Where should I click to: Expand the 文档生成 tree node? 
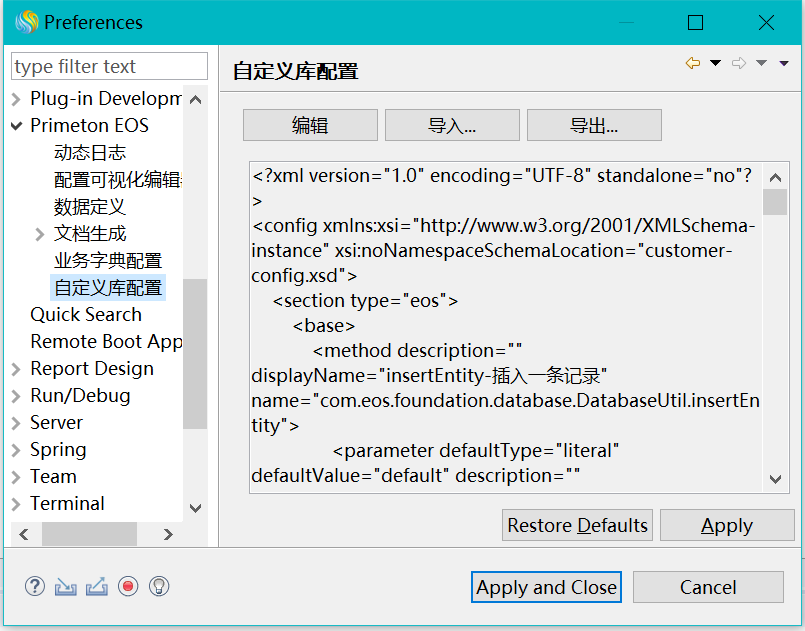click(40, 234)
